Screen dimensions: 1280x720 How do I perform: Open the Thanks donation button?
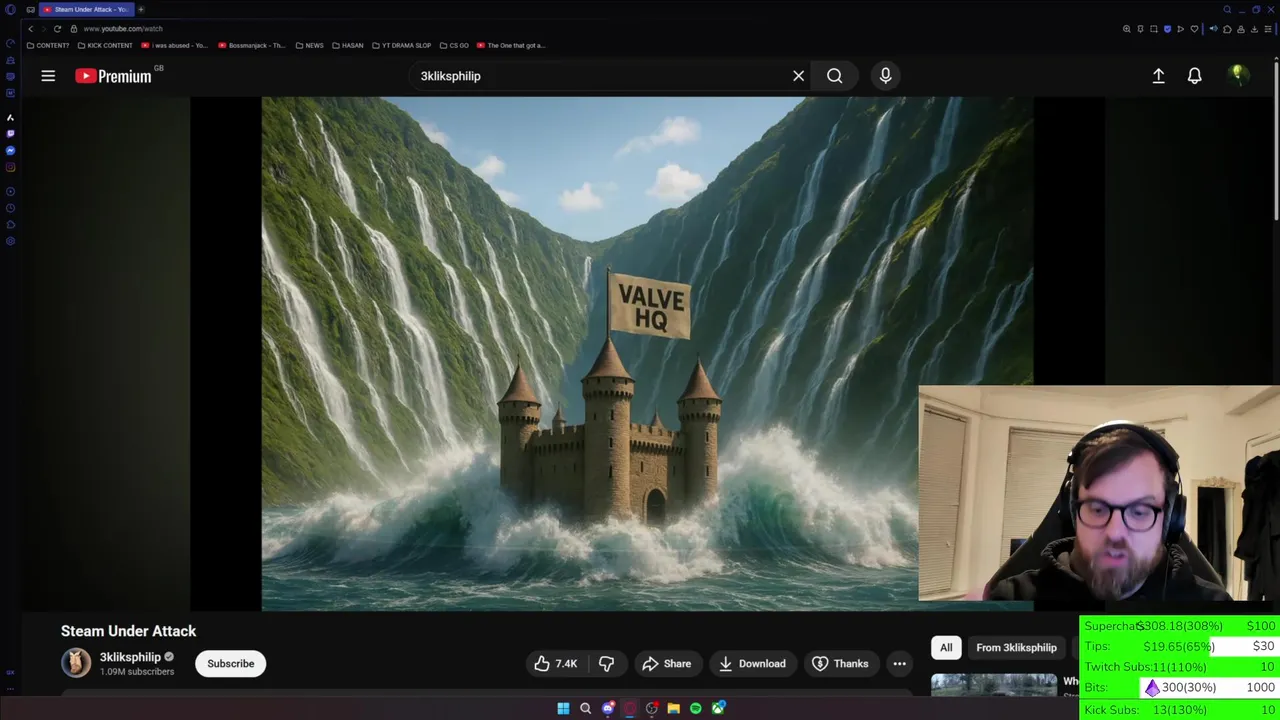tap(840, 663)
